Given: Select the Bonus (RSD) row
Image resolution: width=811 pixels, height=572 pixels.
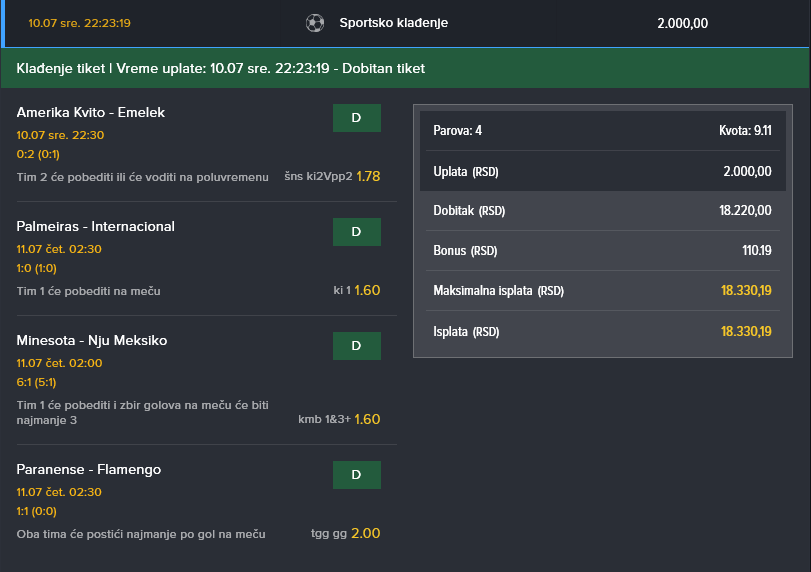Looking at the screenshot, I should 603,251.
